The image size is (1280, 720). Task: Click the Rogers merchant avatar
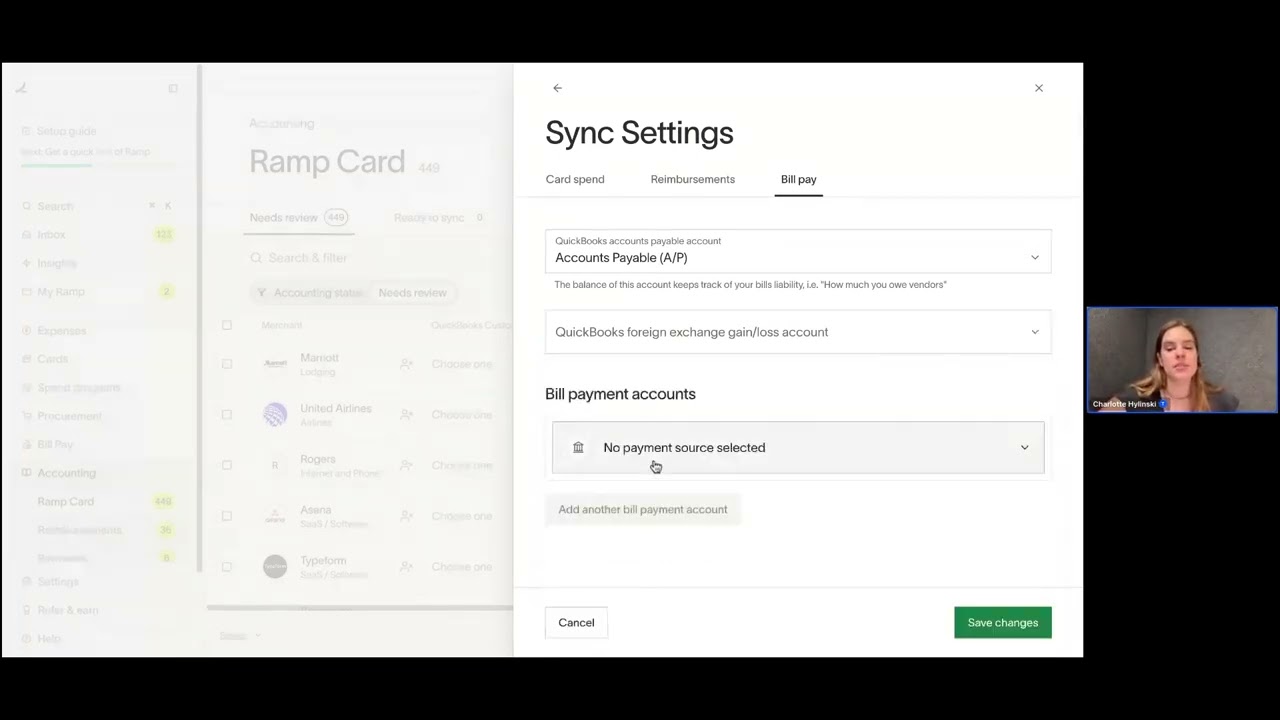coord(275,465)
